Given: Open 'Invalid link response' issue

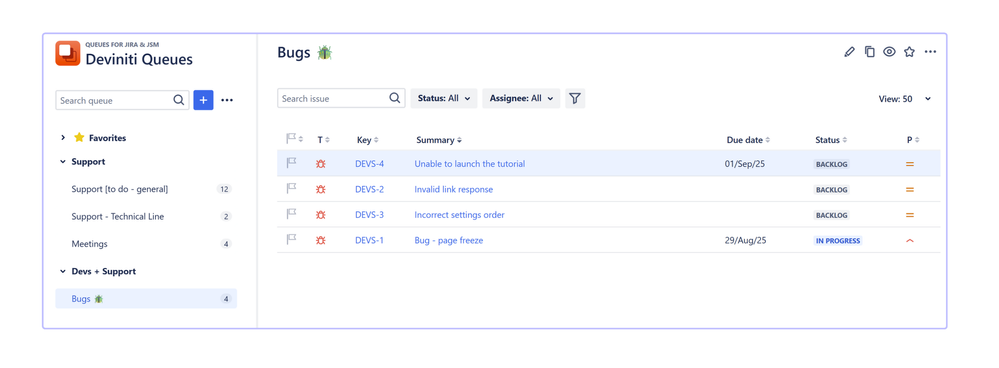Looking at the screenshot, I should 454,189.
